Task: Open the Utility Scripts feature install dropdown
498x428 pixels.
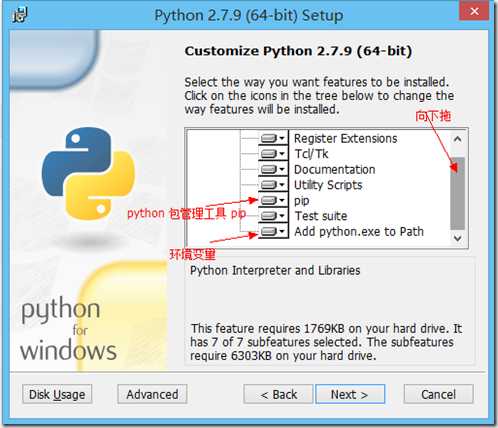Action: 273,185
